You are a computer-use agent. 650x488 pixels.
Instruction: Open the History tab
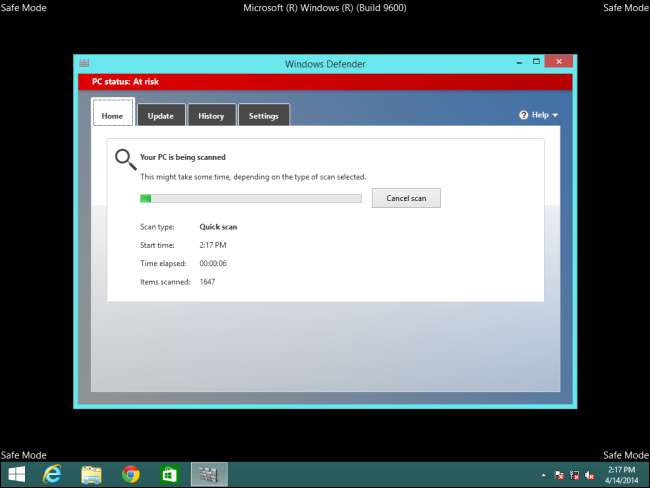211,116
